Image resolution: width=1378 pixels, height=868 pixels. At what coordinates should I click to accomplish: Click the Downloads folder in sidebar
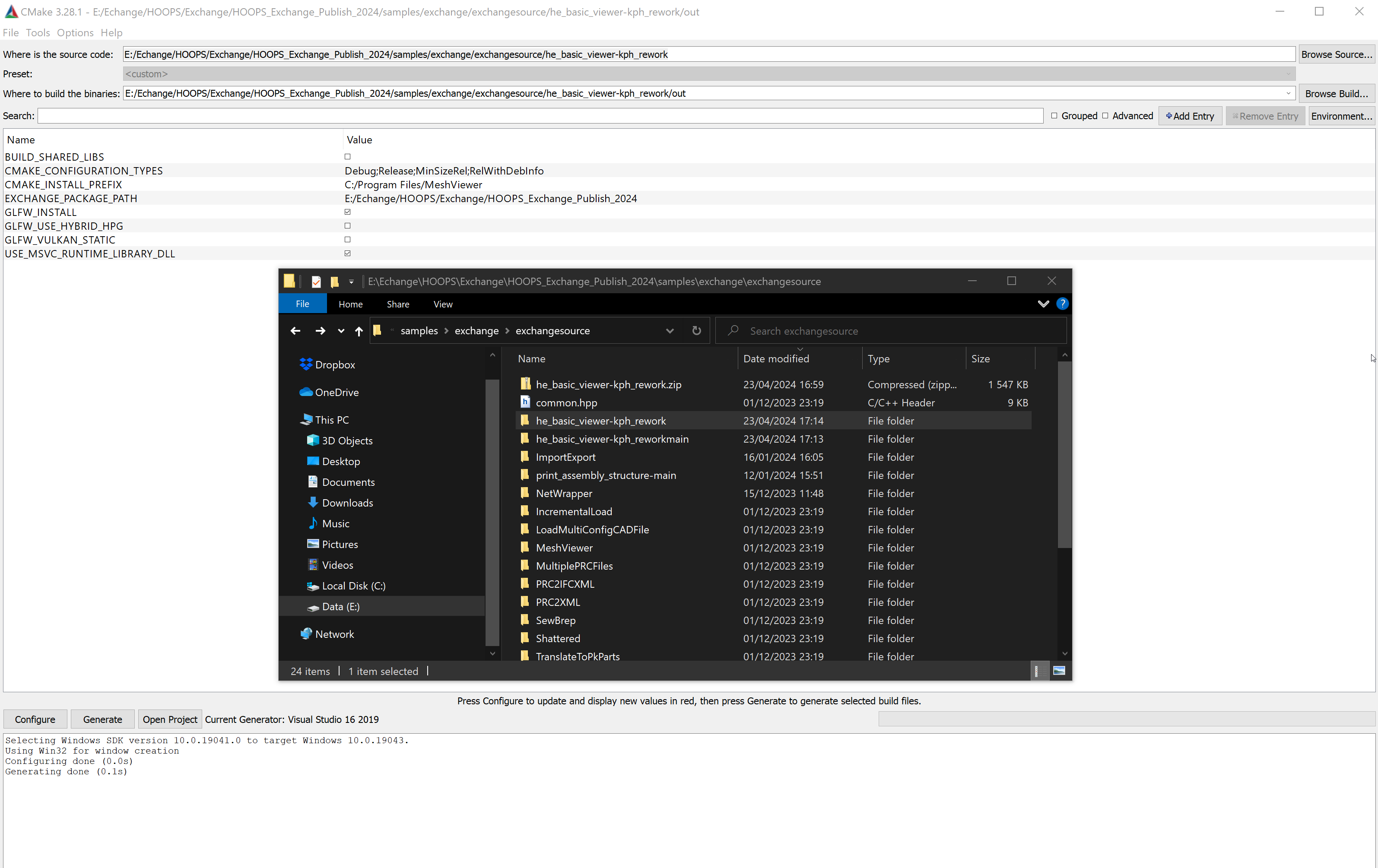347,502
